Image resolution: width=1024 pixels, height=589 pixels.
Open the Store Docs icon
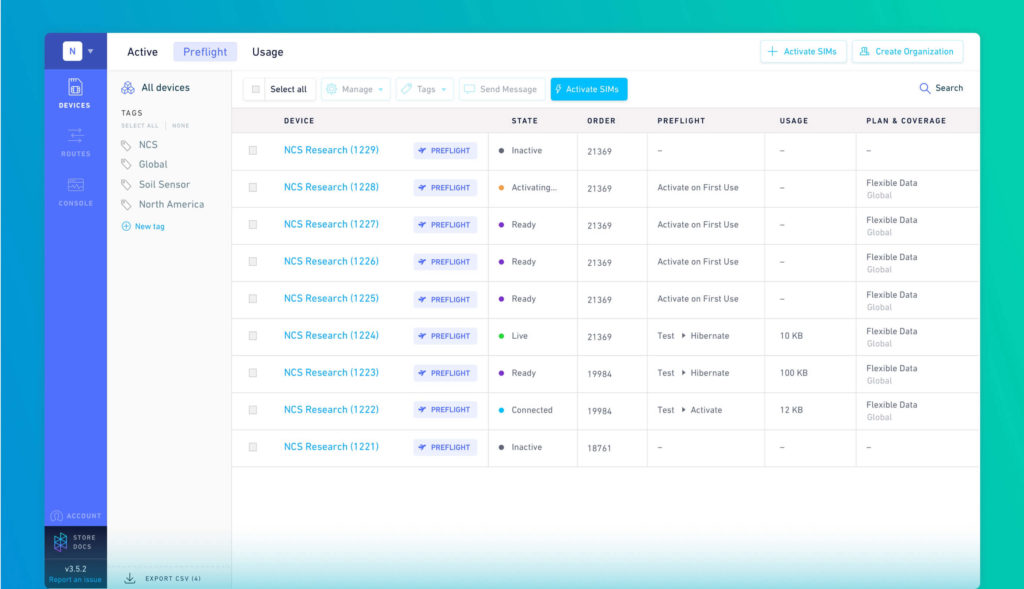(61, 541)
